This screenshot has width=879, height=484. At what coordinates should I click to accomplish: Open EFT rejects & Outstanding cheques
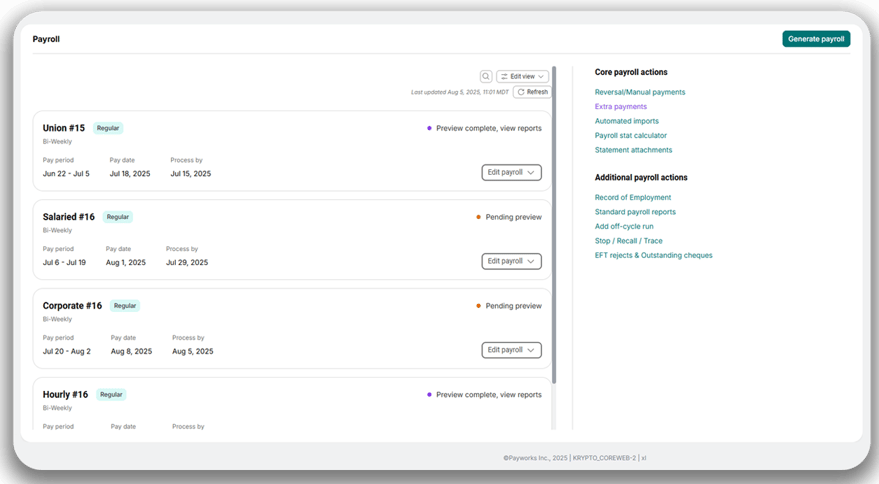[x=654, y=255]
